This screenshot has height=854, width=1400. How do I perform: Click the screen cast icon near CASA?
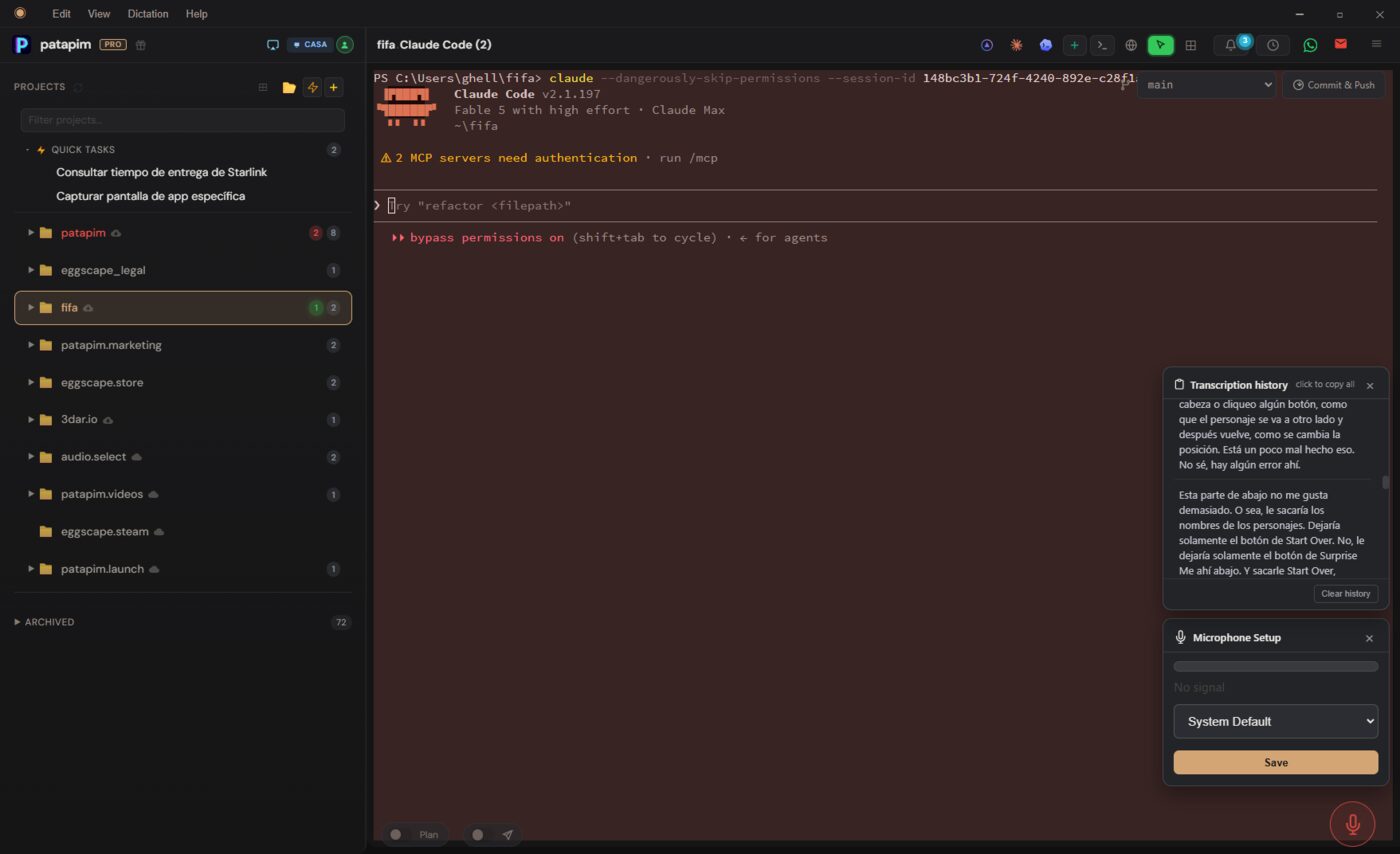272,45
